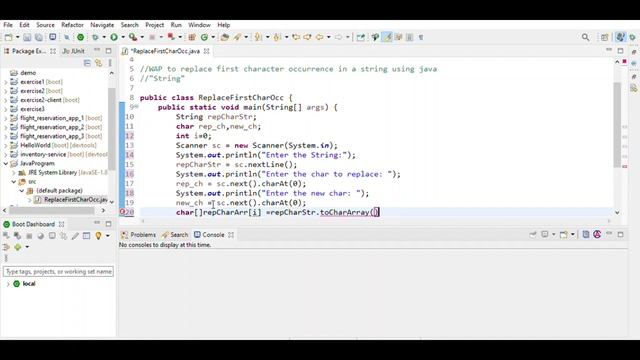This screenshot has width=640, height=360.
Task: Open the Window menu
Action: [x=199, y=25]
